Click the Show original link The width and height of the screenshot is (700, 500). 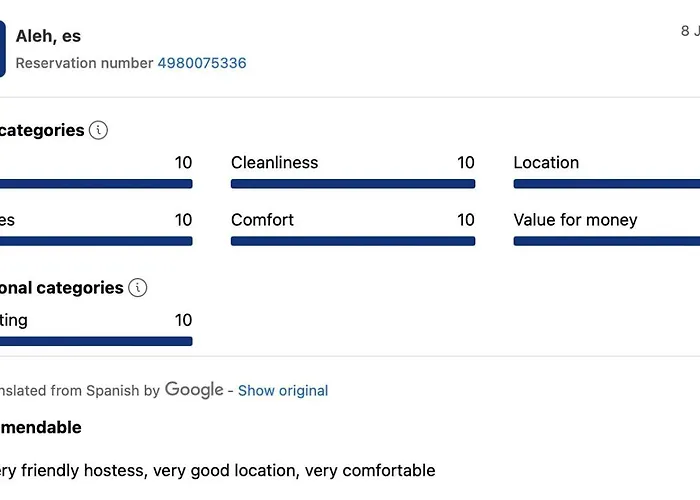point(283,391)
